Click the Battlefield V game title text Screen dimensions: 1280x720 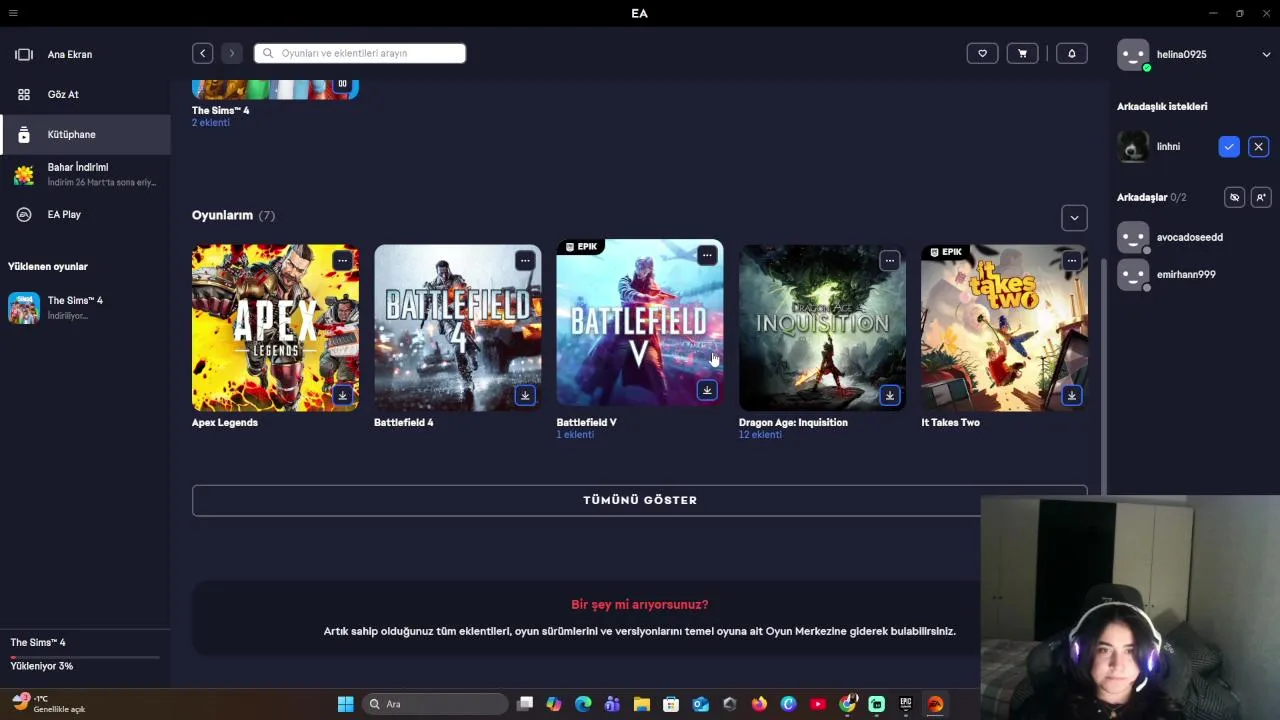586,422
